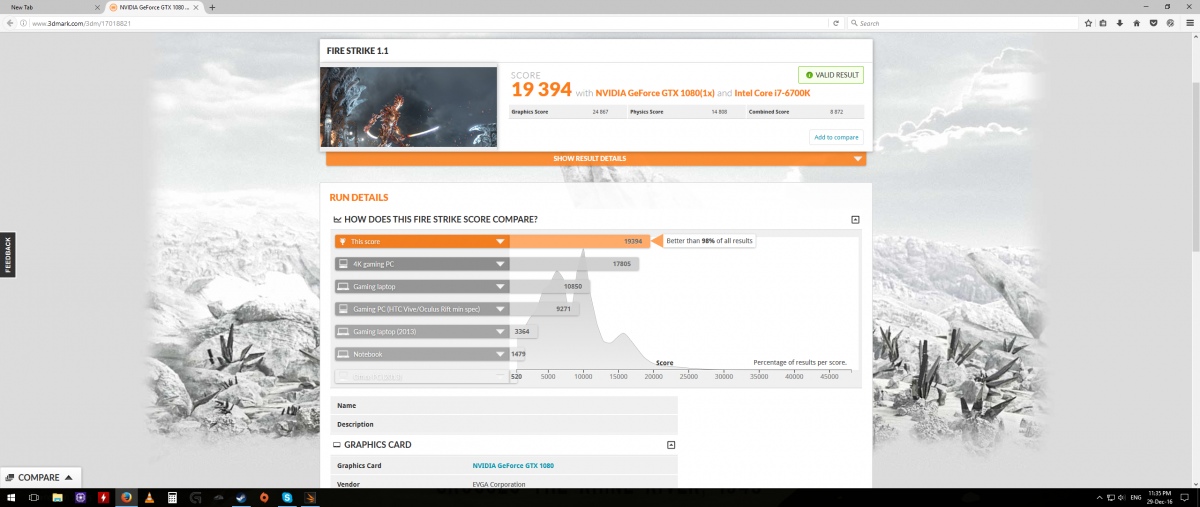Click the Better than 98% of all results tooltip

click(x=708, y=241)
